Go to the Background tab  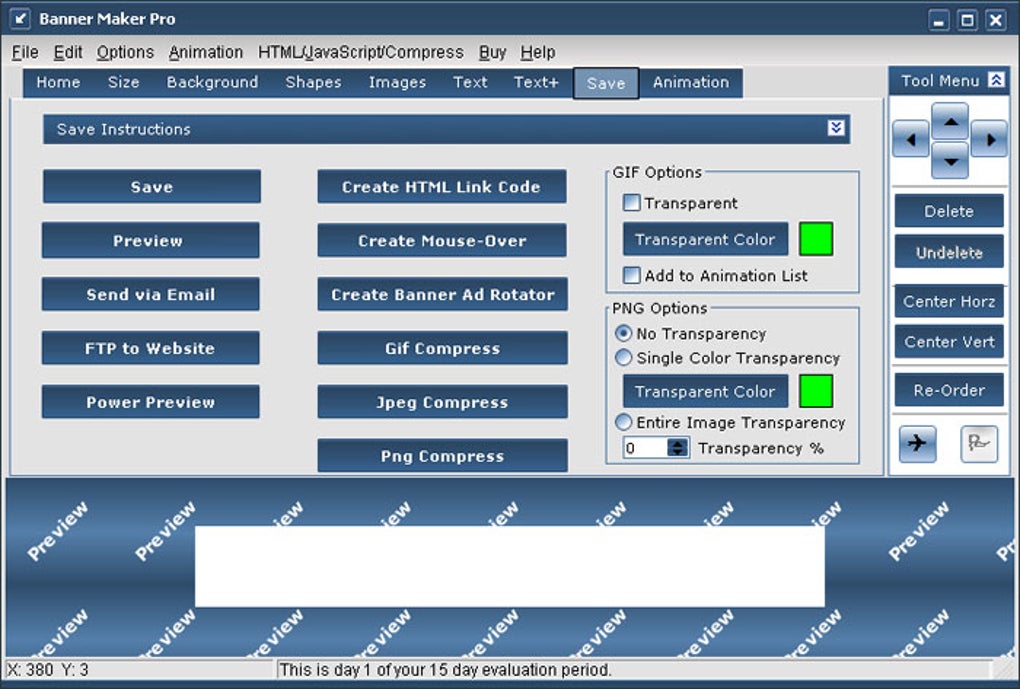(x=212, y=83)
